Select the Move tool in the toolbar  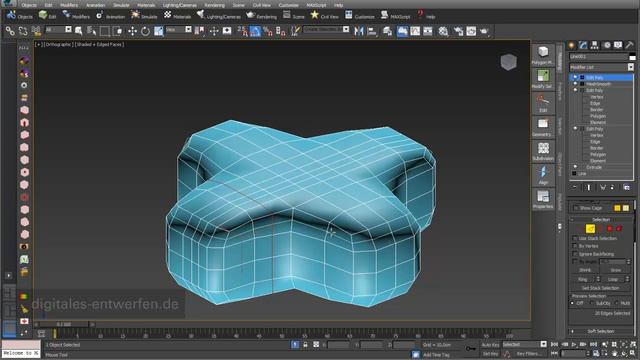[x=132, y=31]
